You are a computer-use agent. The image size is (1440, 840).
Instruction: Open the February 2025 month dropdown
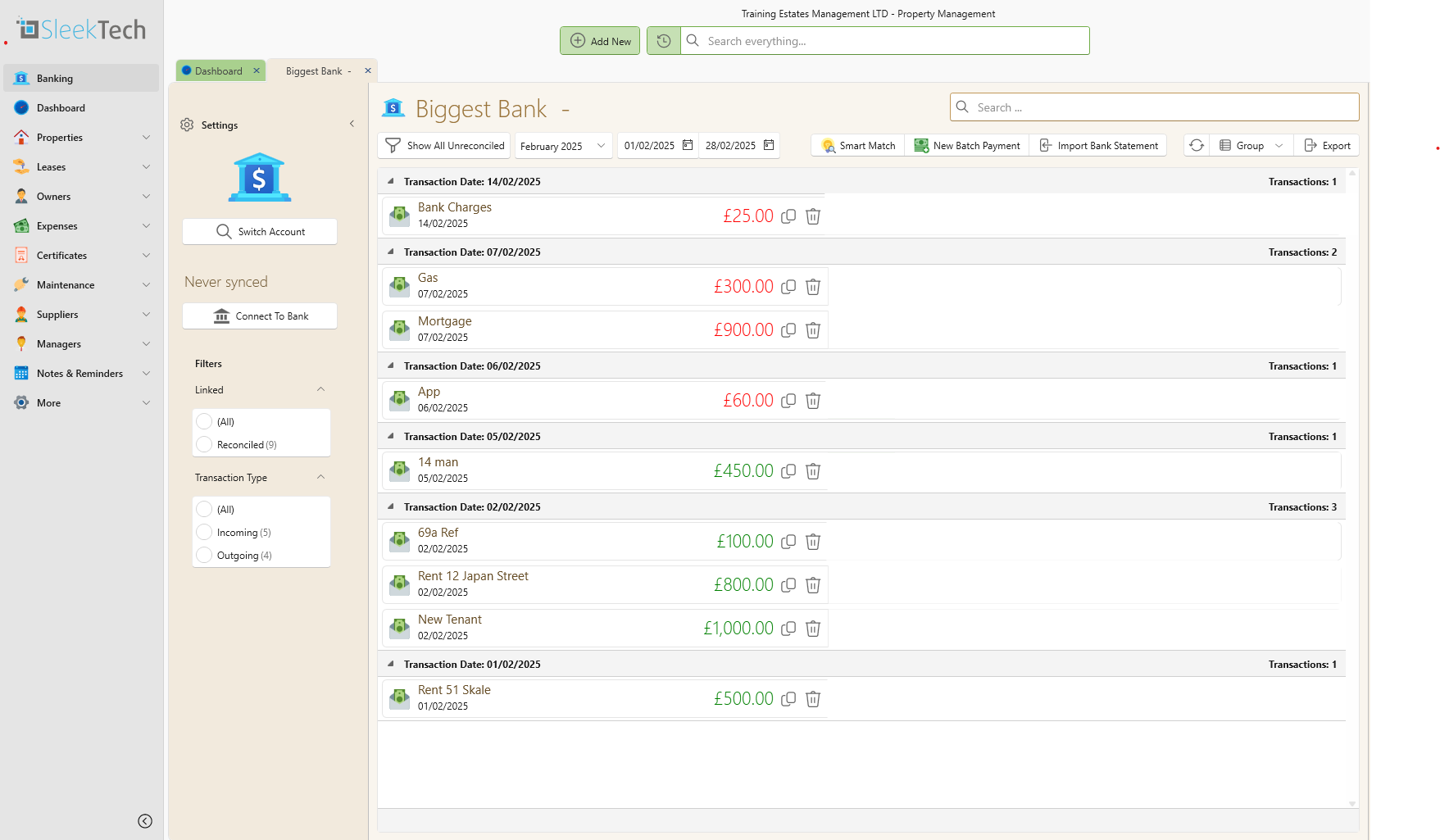pyautogui.click(x=563, y=146)
